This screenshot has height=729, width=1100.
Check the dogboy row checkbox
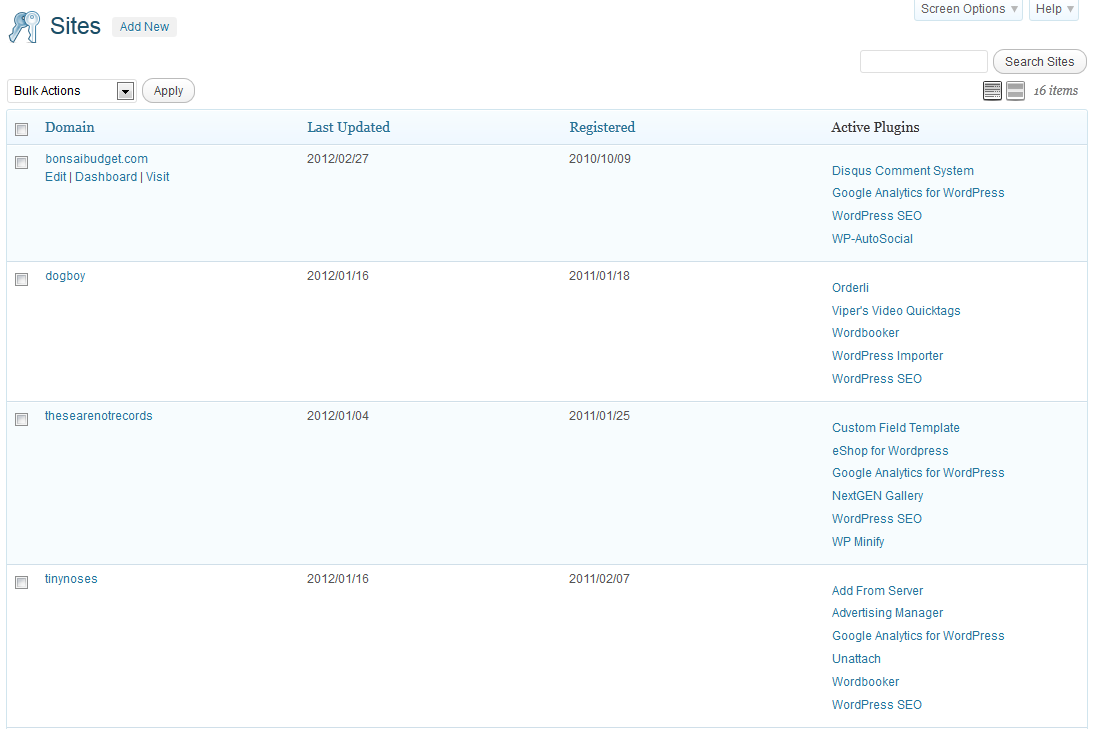pos(22,279)
